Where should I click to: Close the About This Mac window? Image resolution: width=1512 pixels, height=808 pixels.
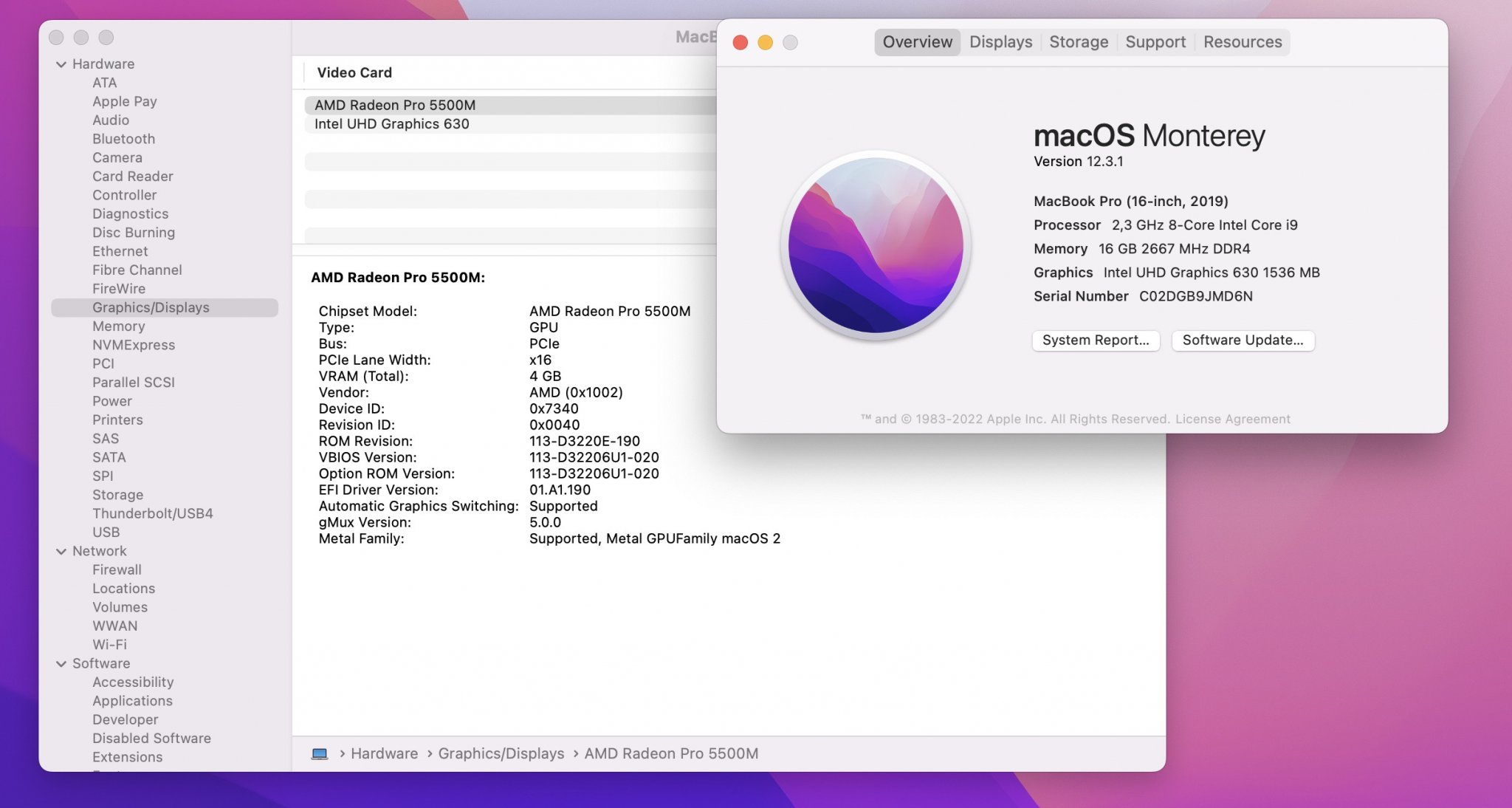pos(740,43)
